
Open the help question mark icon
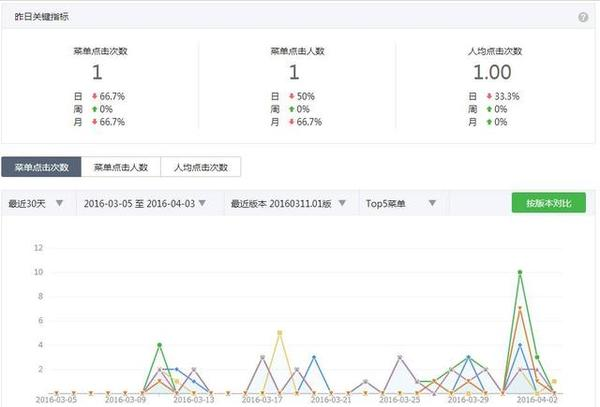pos(583,17)
